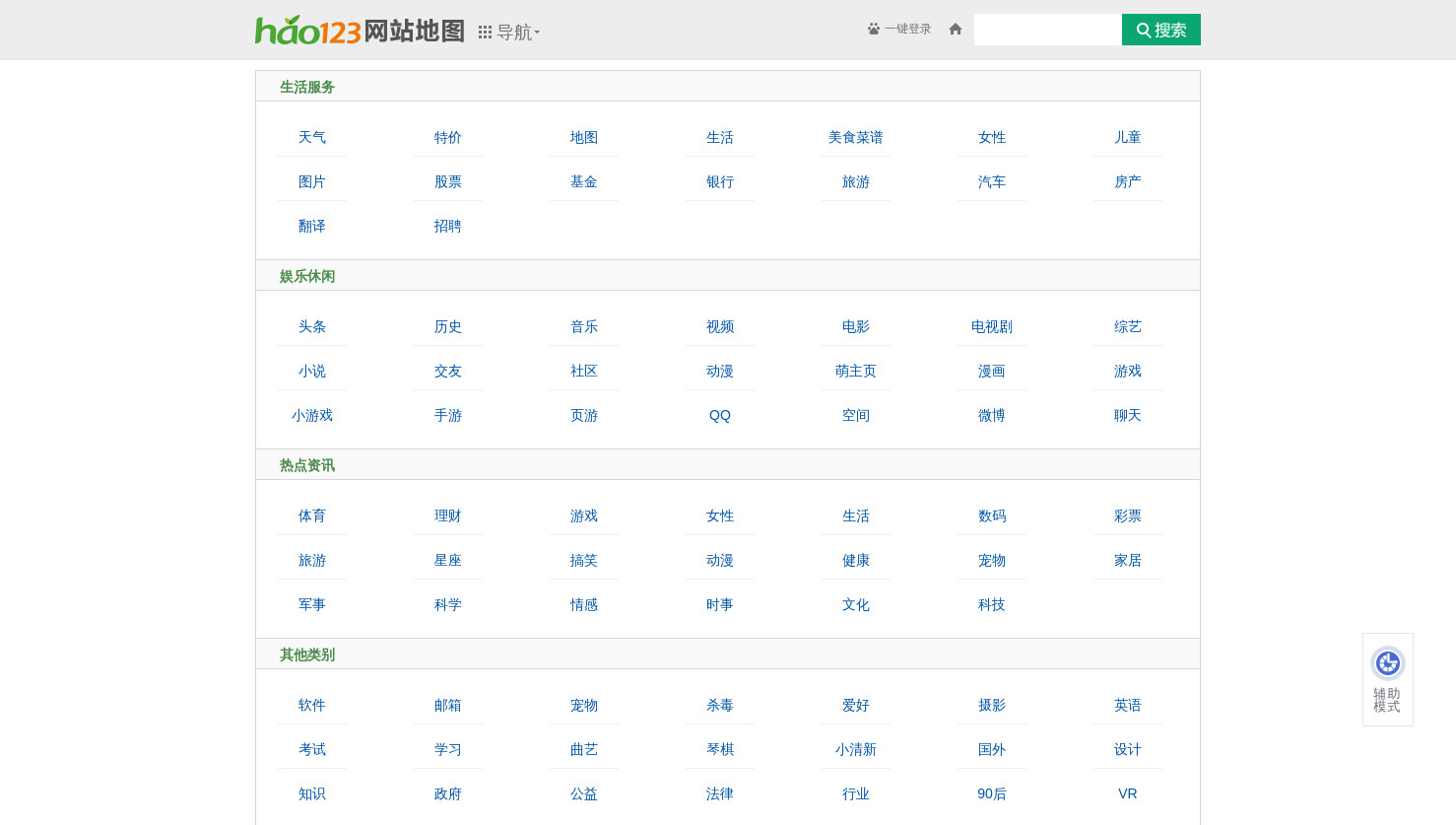This screenshot has width=1456, height=825.
Task: Open the 手游 link
Action: pyautogui.click(x=448, y=415)
